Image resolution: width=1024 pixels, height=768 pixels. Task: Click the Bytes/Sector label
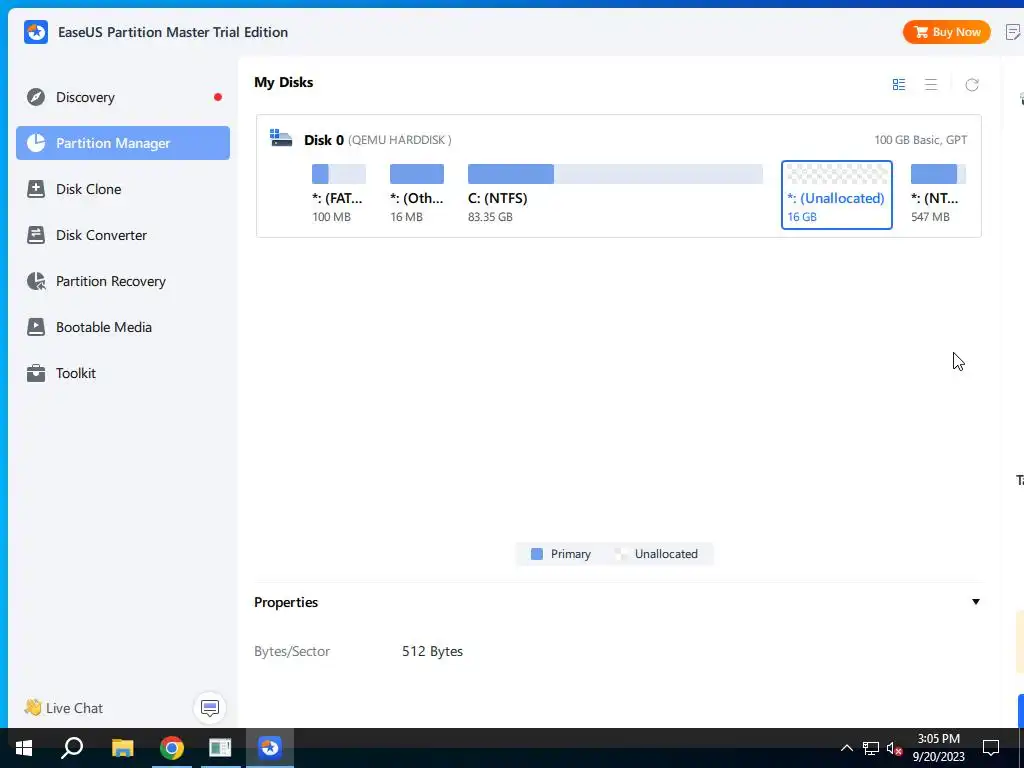(x=292, y=651)
